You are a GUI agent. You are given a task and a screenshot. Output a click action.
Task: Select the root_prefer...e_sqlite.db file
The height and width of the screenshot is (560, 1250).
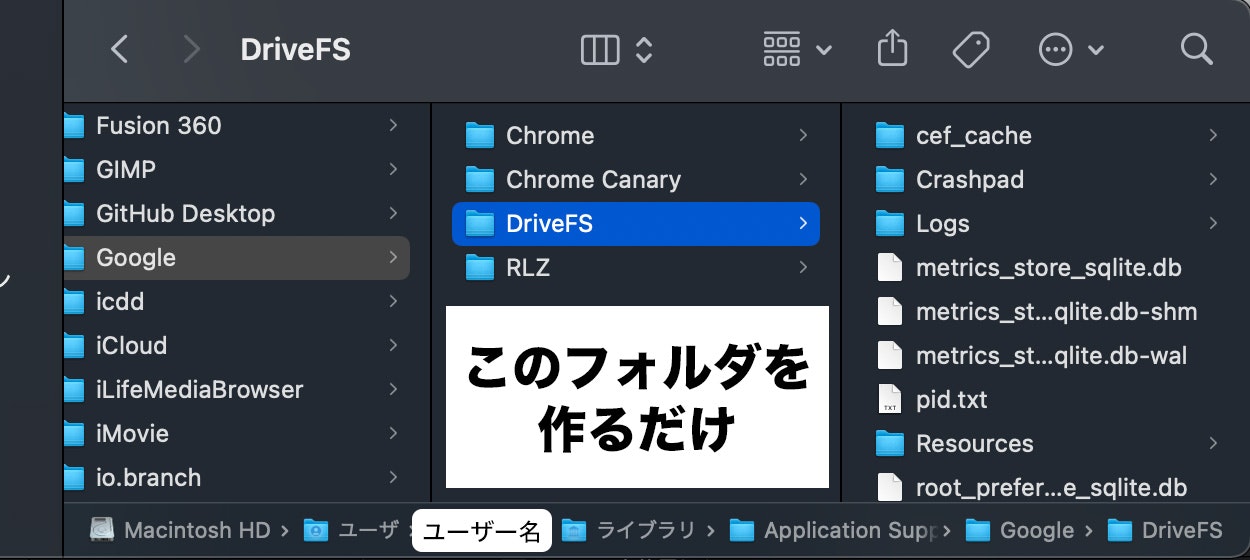pyautogui.click(x=1047, y=487)
